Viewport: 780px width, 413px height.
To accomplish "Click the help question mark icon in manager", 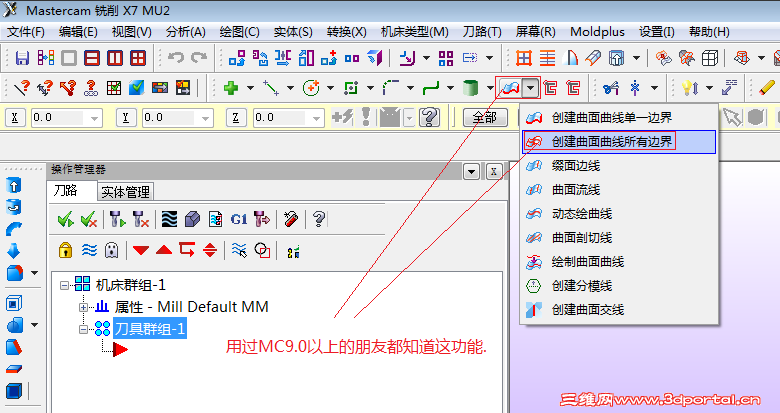I will click(x=319, y=219).
